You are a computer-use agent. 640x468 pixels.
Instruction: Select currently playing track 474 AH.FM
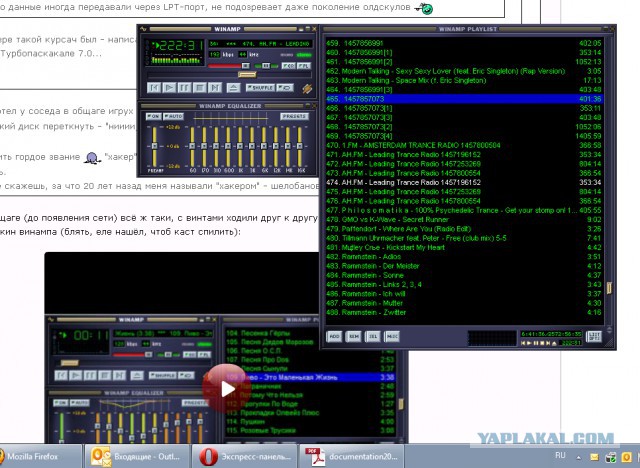pyautogui.click(x=464, y=182)
